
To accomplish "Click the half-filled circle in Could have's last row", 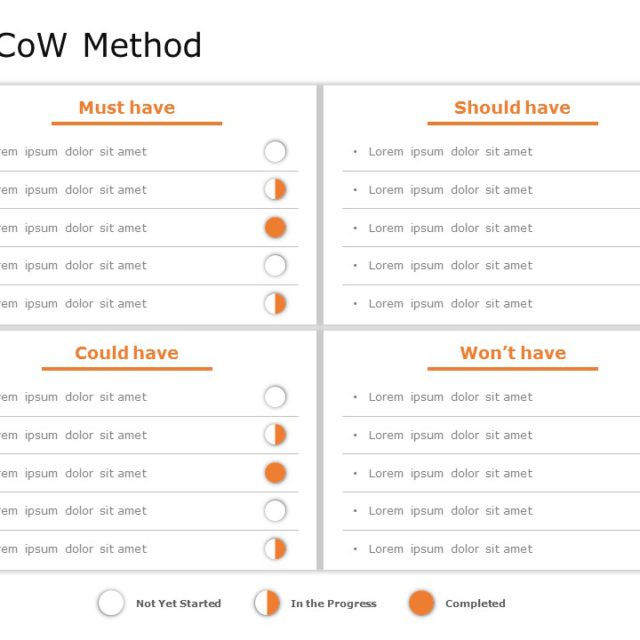I will coord(275,549).
